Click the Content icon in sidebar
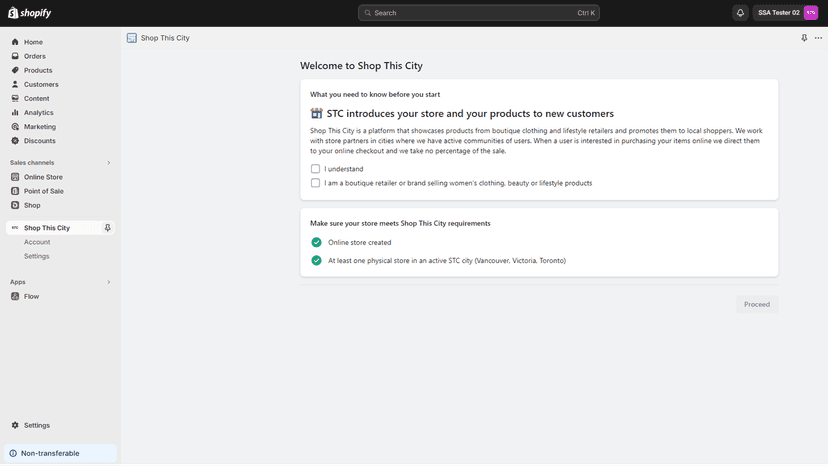The image size is (828, 466). pyautogui.click(x=15, y=98)
